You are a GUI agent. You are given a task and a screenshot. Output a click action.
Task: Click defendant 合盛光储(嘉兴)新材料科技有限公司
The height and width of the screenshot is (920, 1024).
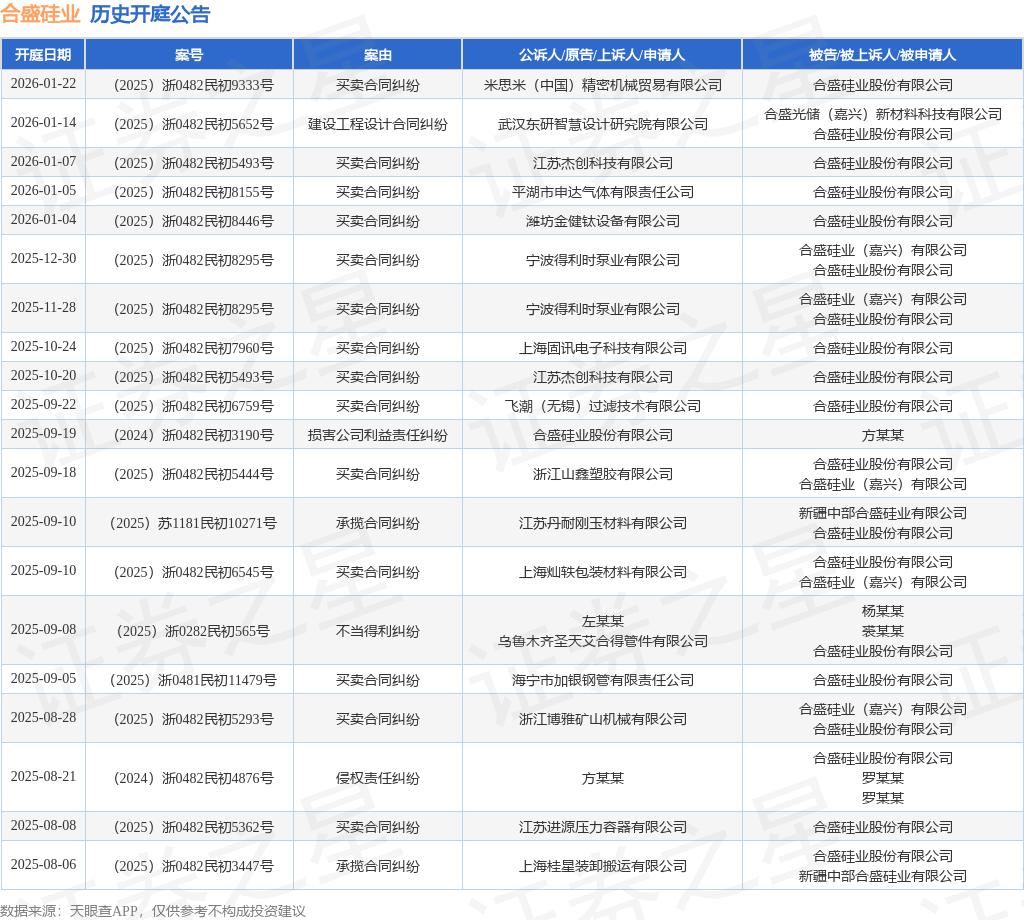coord(882,114)
